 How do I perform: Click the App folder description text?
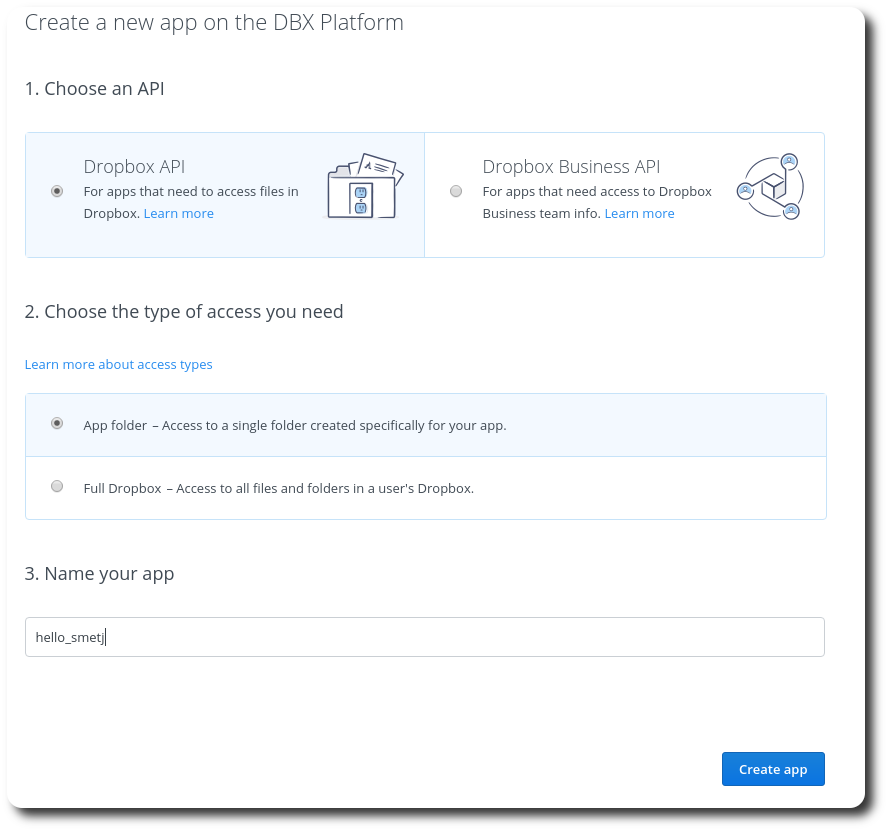[294, 425]
